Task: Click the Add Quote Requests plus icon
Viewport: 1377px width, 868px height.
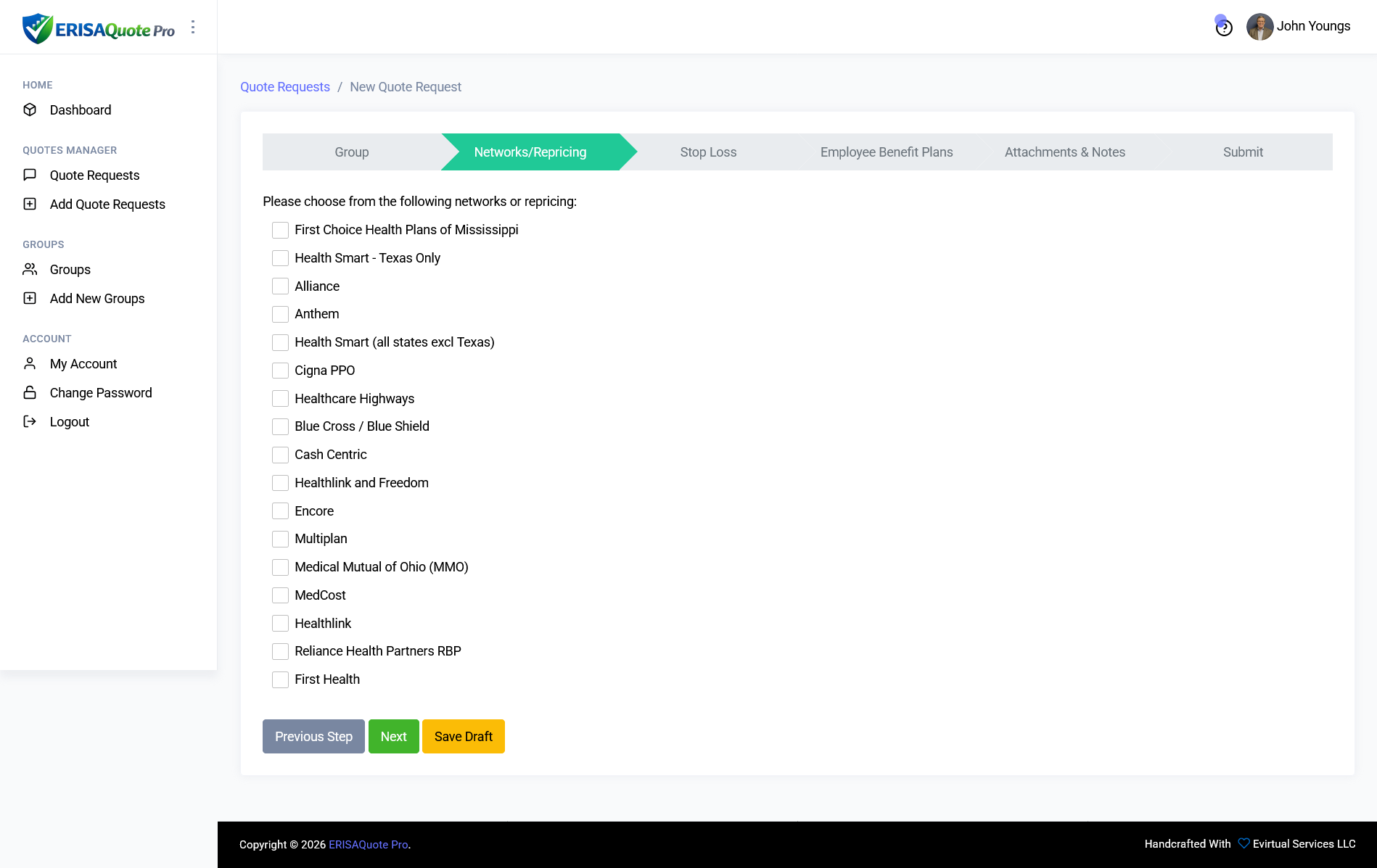Action: pos(30,204)
